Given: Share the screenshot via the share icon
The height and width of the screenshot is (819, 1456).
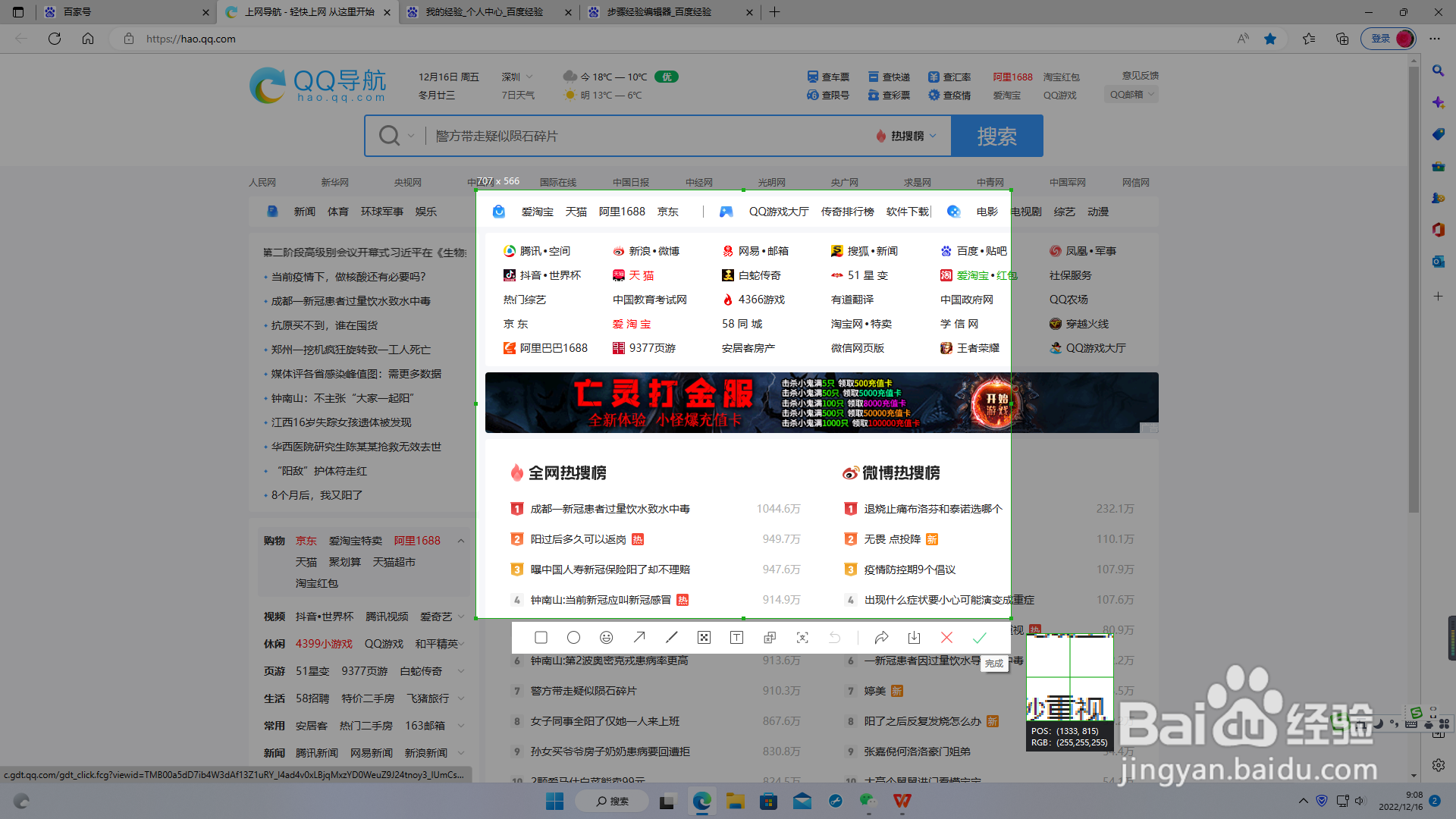Looking at the screenshot, I should pos(881,638).
